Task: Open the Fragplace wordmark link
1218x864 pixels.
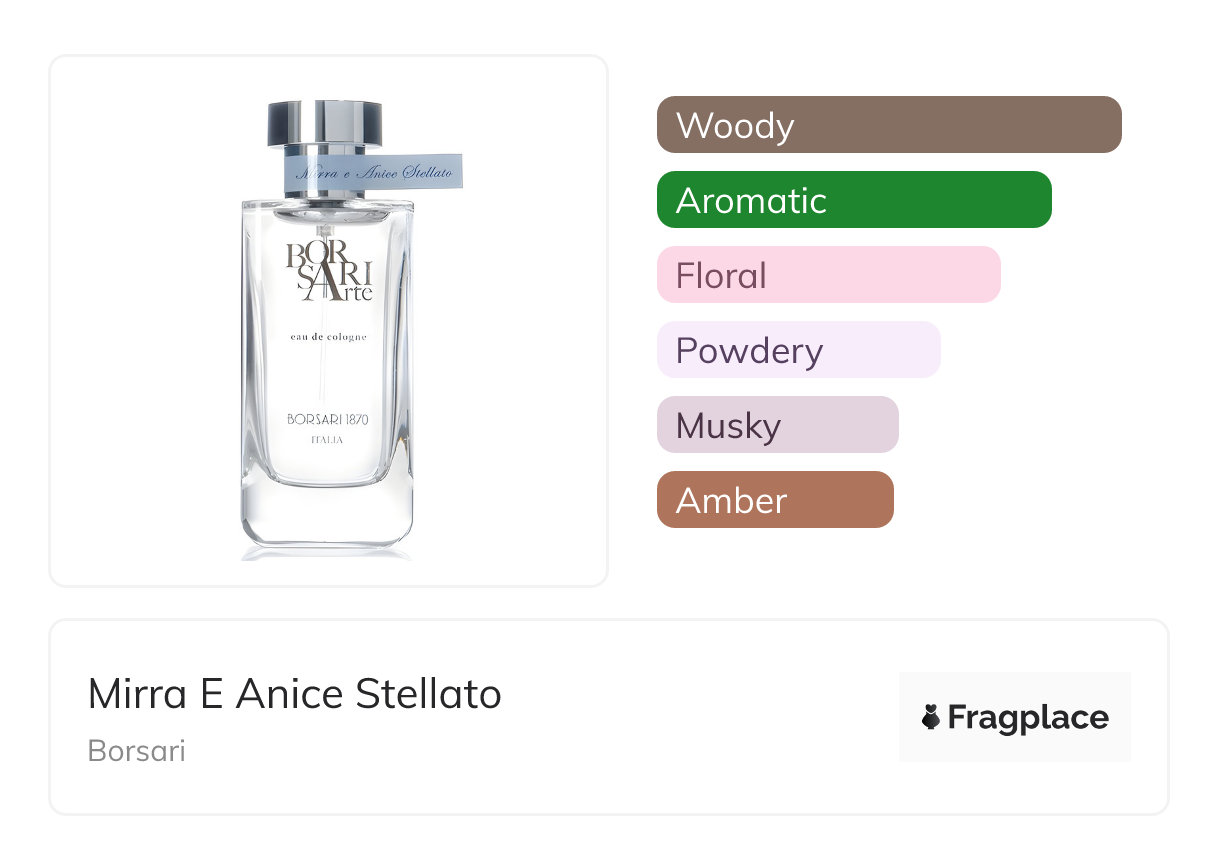Action: click(x=1028, y=718)
